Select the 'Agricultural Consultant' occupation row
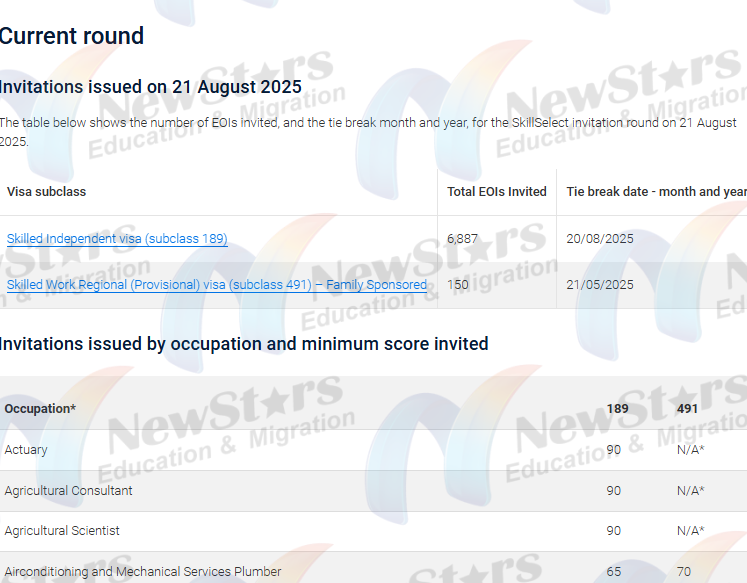Screen dimensions: 747x583 tap(374, 491)
